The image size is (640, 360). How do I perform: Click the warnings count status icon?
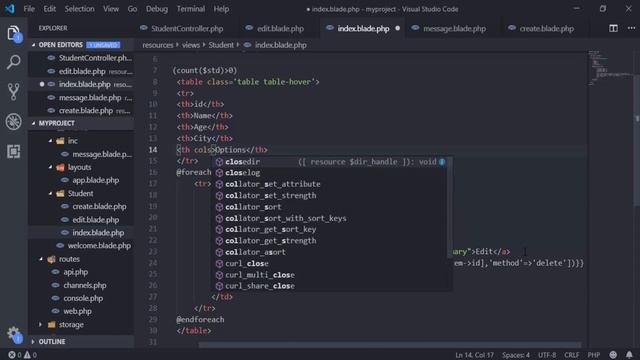tap(30, 355)
